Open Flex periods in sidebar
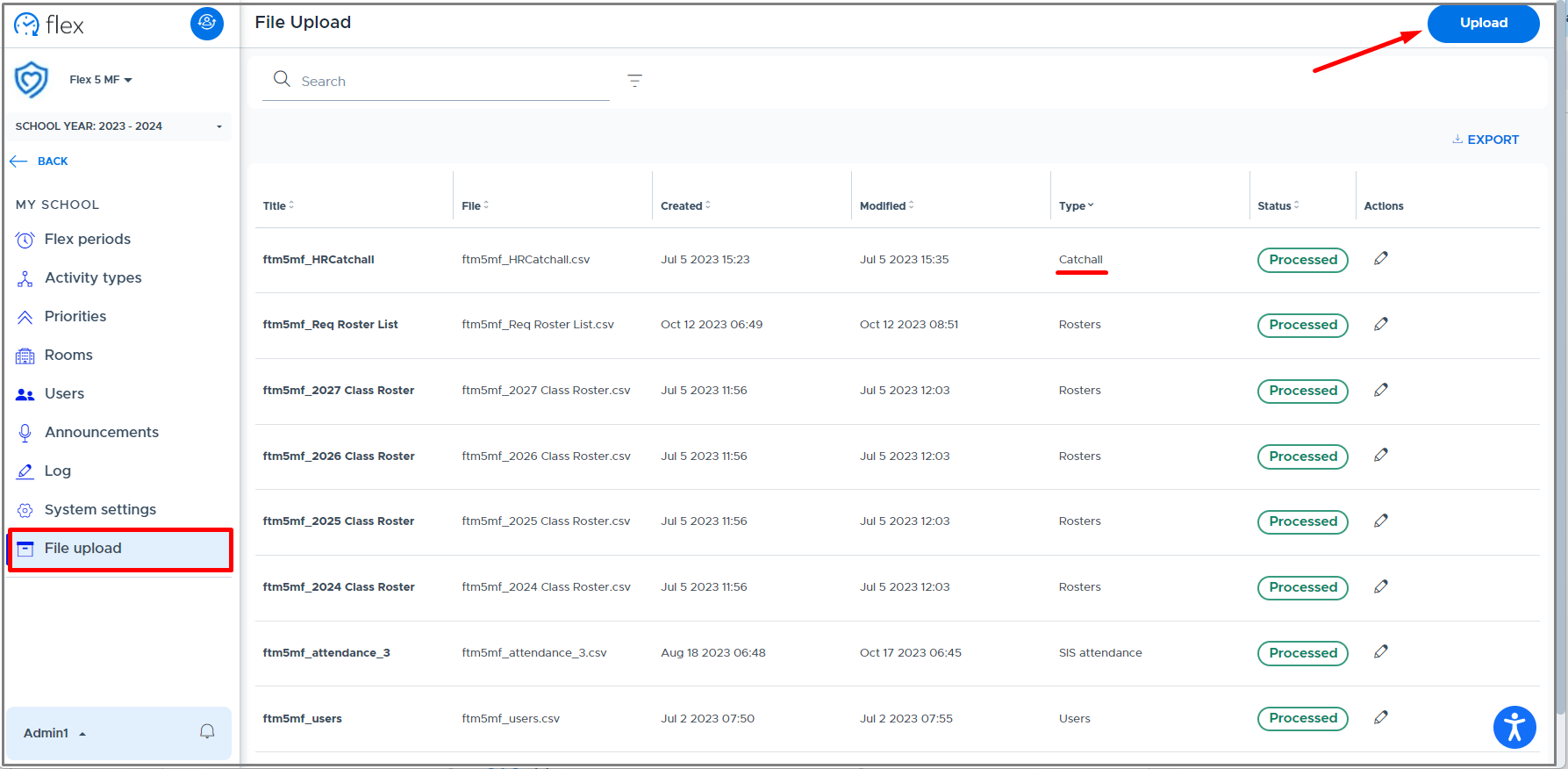Image resolution: width=1568 pixels, height=769 pixels. (87, 239)
